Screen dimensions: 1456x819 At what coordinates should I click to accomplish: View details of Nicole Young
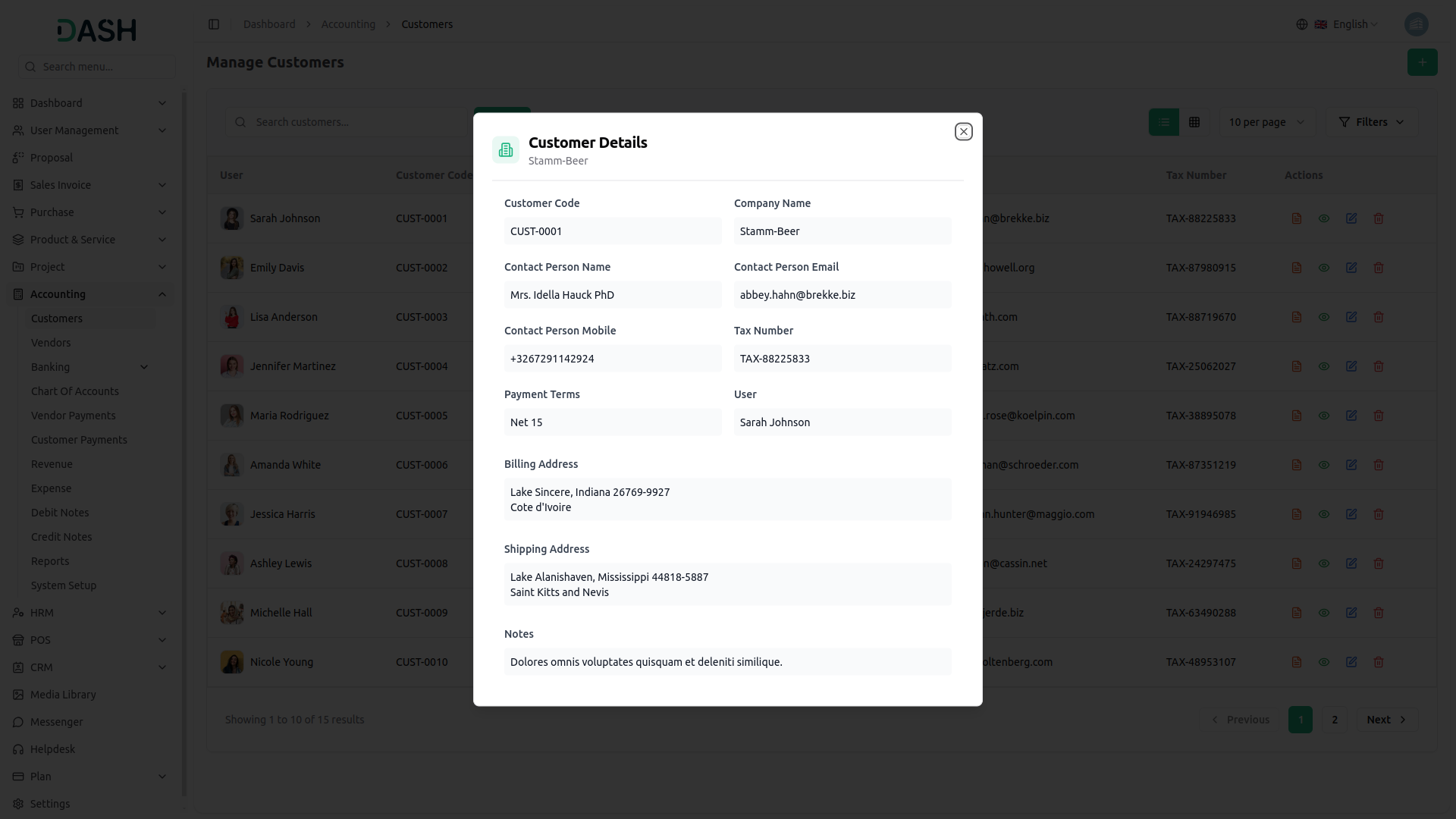pos(1324,662)
